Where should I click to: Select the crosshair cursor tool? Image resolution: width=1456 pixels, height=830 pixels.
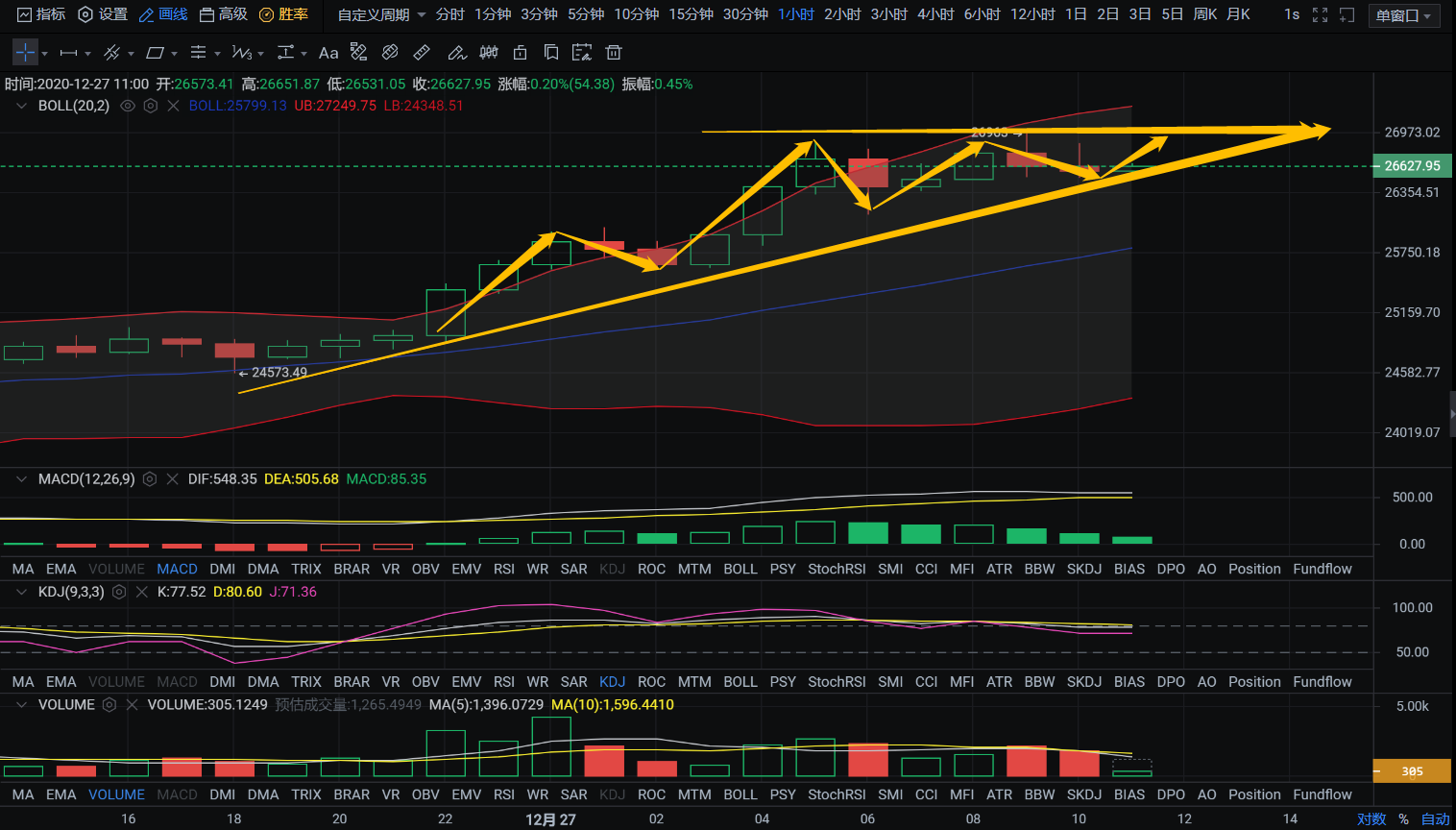[25, 53]
